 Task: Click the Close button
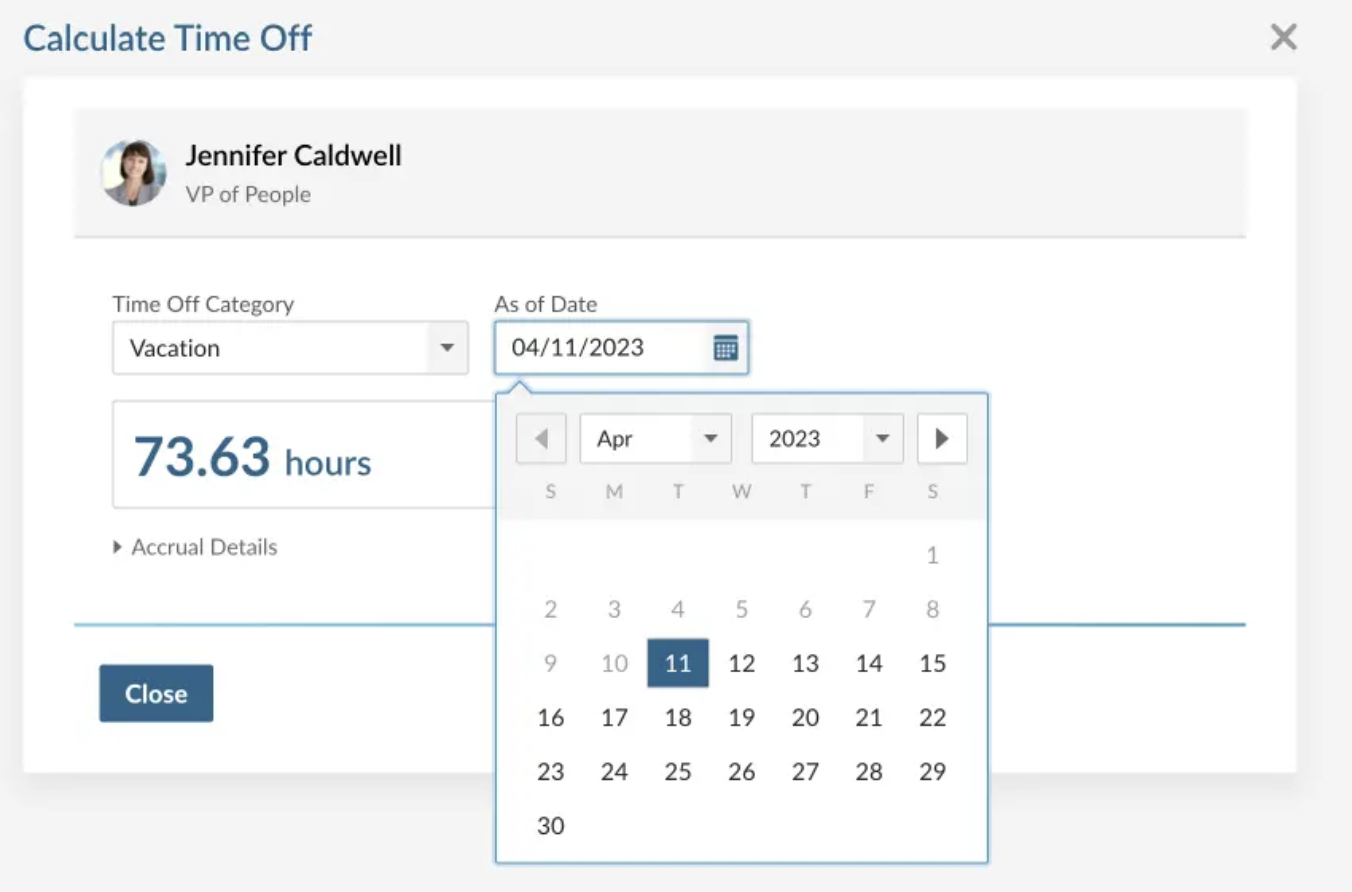pos(156,693)
